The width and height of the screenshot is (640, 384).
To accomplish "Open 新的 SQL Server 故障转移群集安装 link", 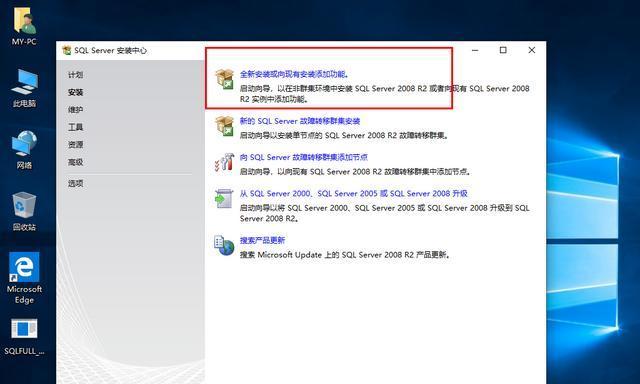I will coord(300,121).
